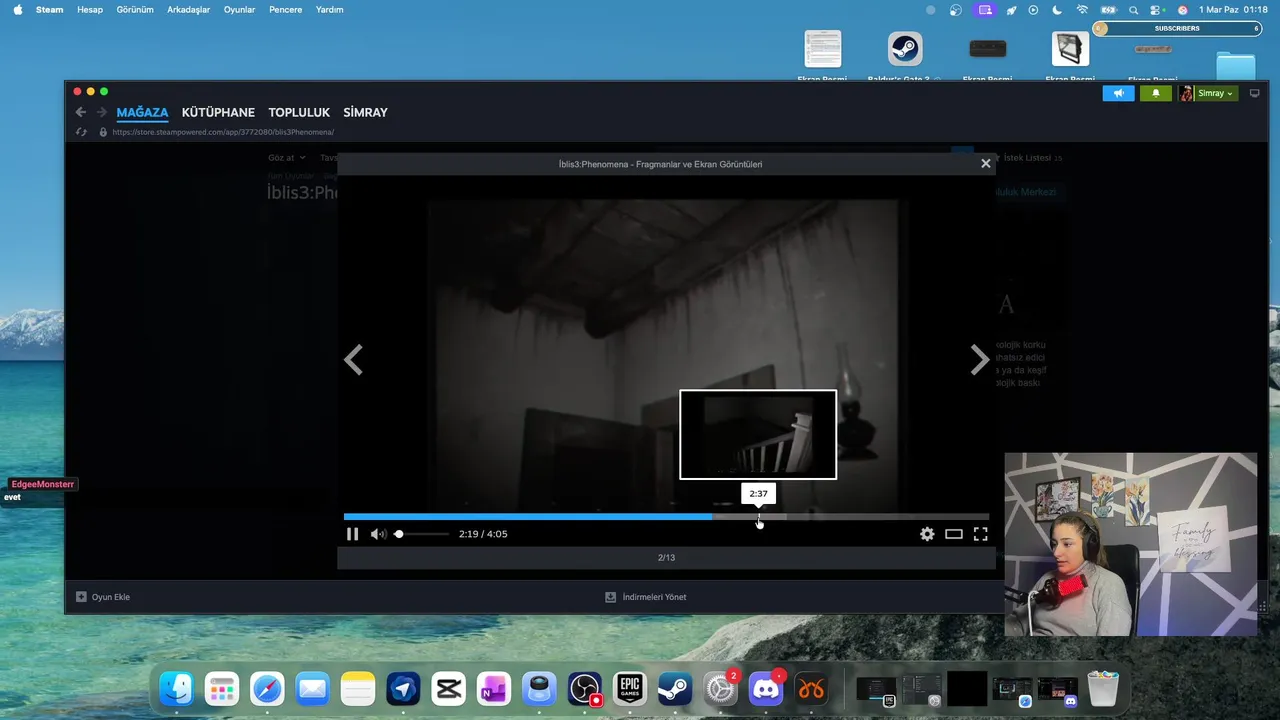Open Control Center in menu bar
Image resolution: width=1280 pixels, height=720 pixels.
pyautogui.click(x=1157, y=10)
